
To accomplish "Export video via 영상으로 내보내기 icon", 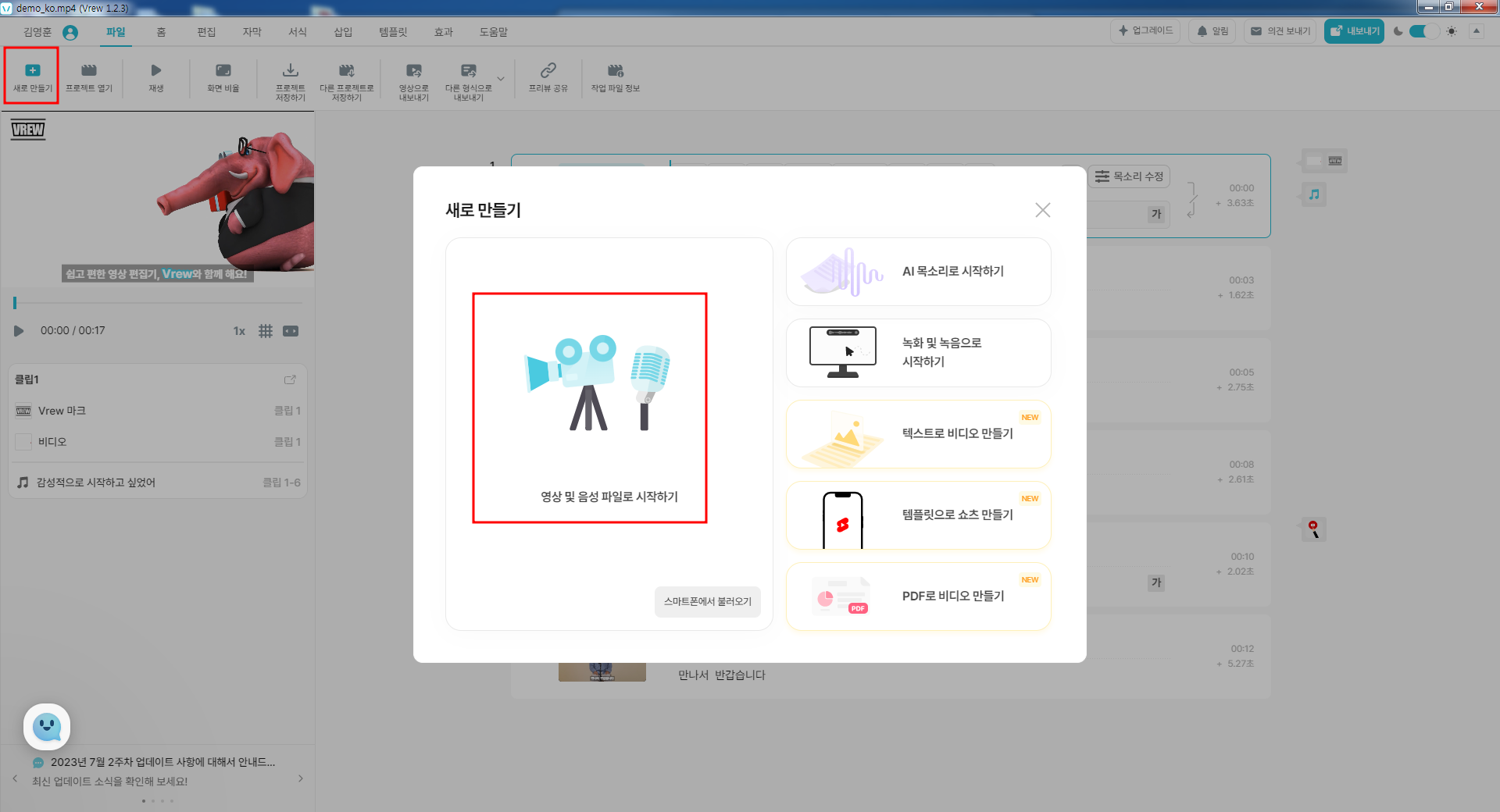I will pyautogui.click(x=412, y=78).
